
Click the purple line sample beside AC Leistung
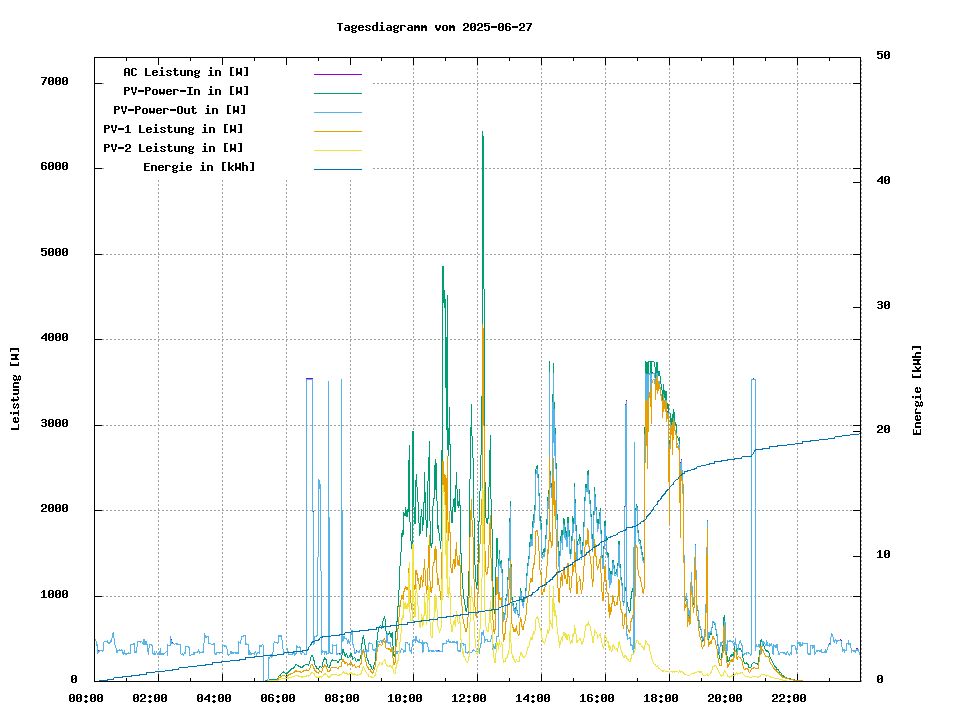pos(337,73)
